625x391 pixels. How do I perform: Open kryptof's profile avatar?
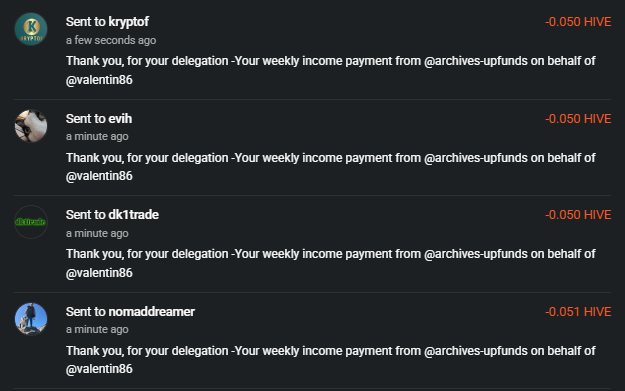click(x=31, y=29)
